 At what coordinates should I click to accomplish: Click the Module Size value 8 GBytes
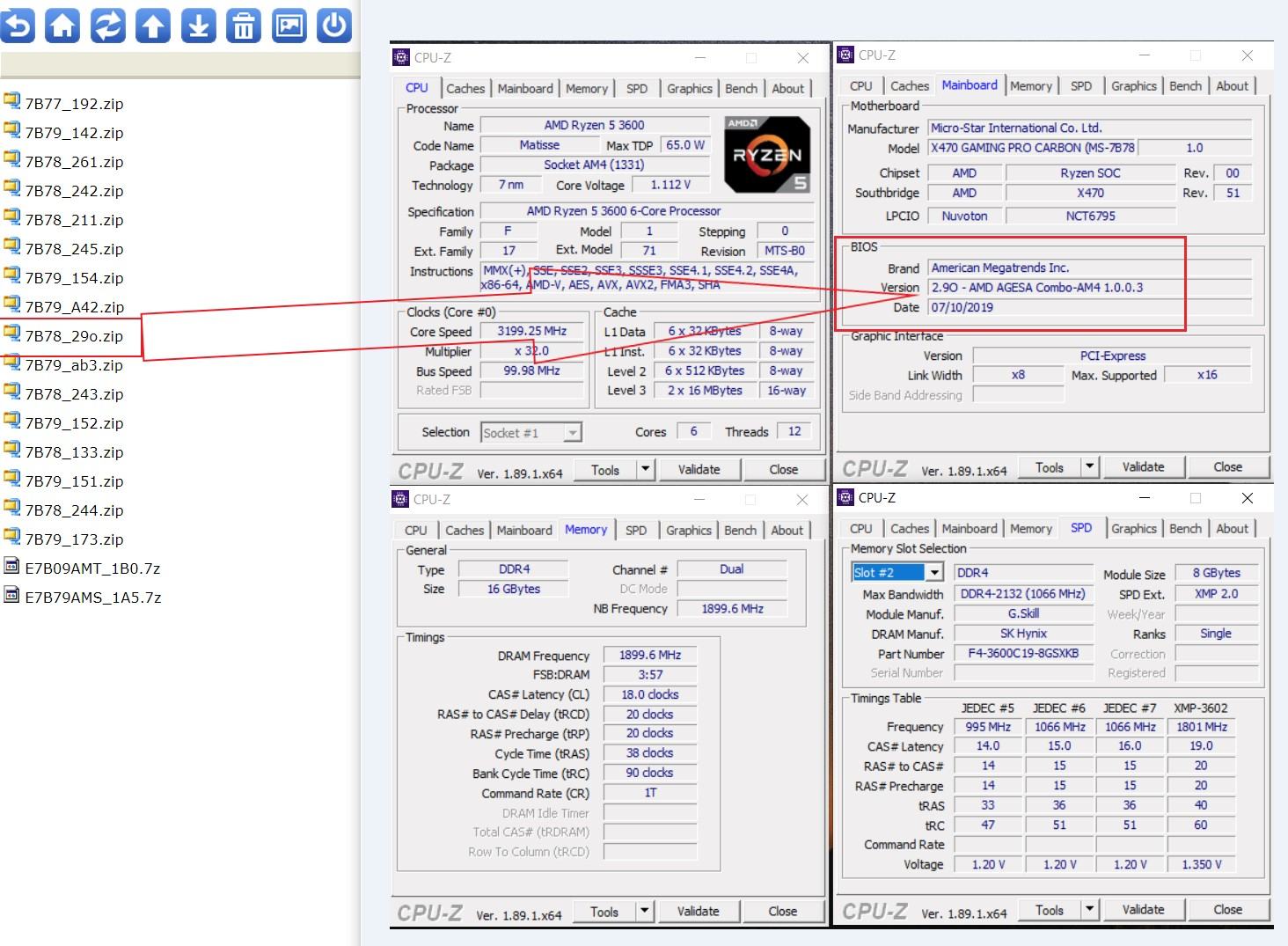pos(1216,573)
